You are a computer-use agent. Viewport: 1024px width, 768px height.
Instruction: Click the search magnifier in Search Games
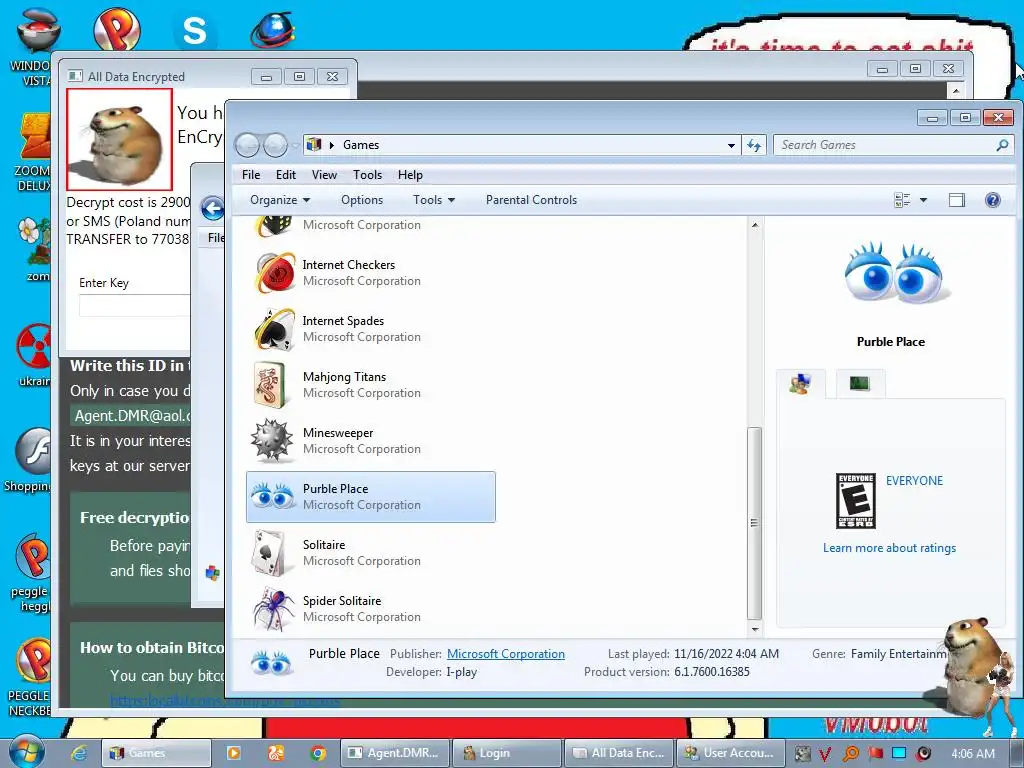pyautogui.click(x=1002, y=145)
